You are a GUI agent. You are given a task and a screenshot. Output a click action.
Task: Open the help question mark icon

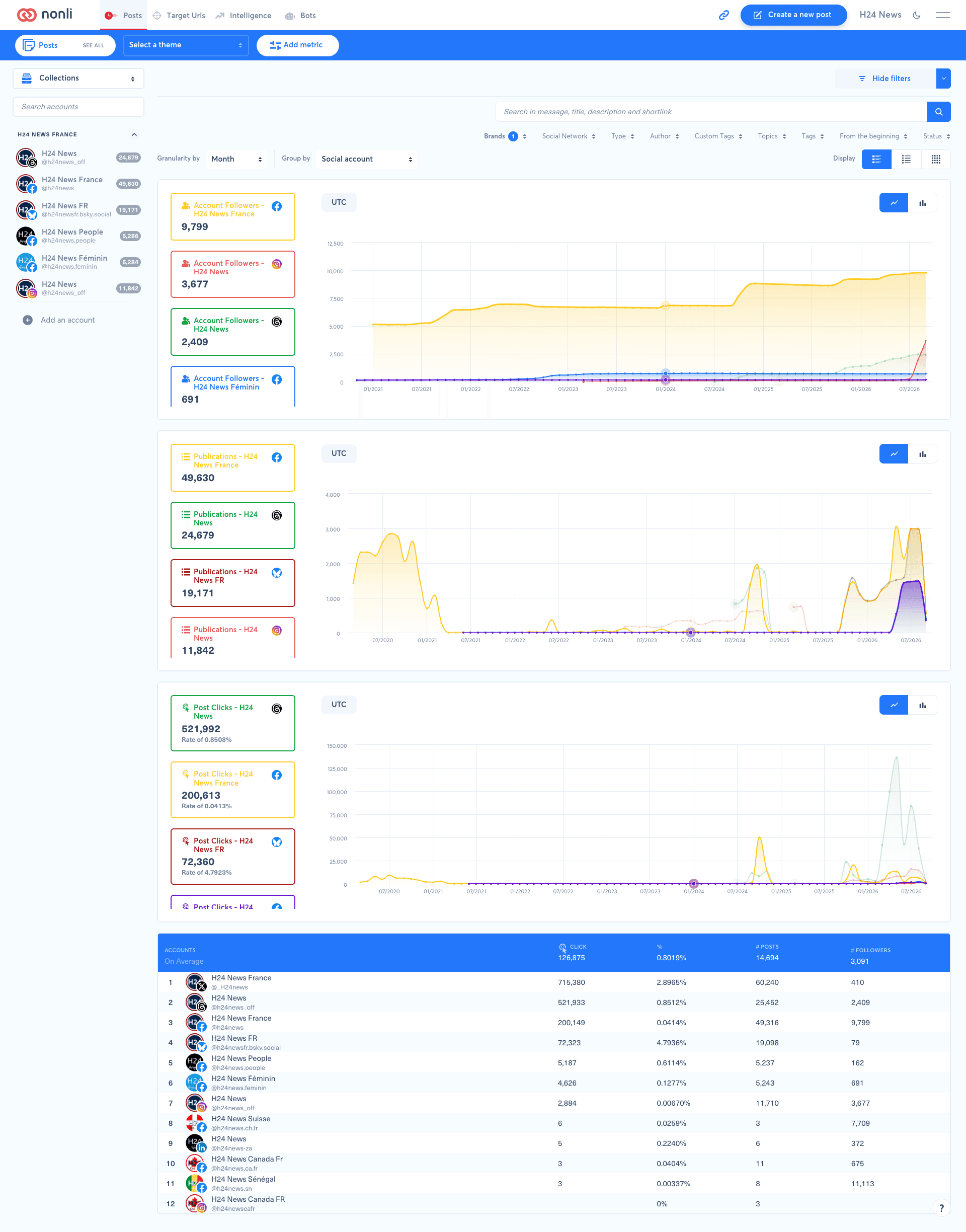point(941,1208)
